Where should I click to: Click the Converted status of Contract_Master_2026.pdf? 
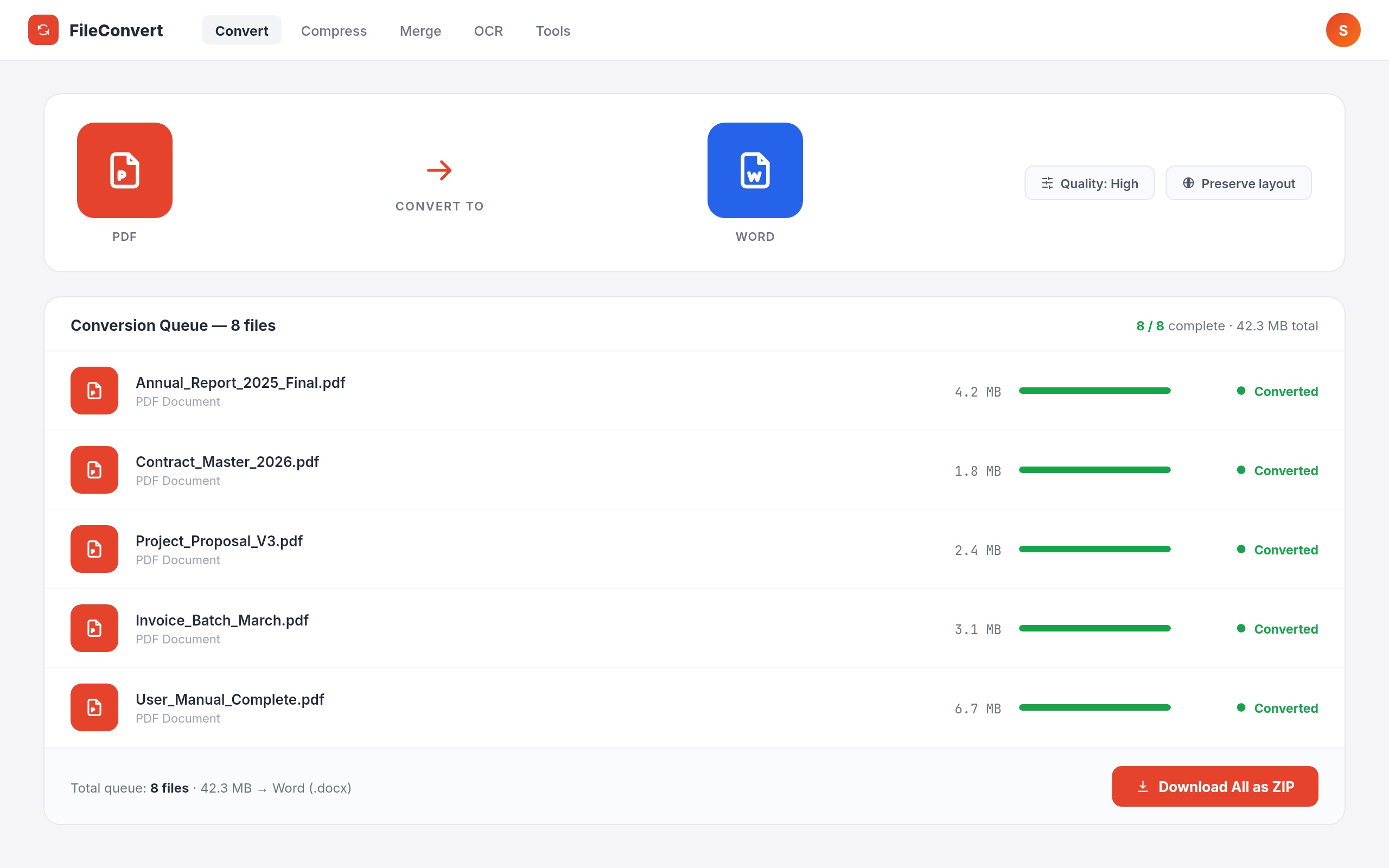coord(1286,471)
